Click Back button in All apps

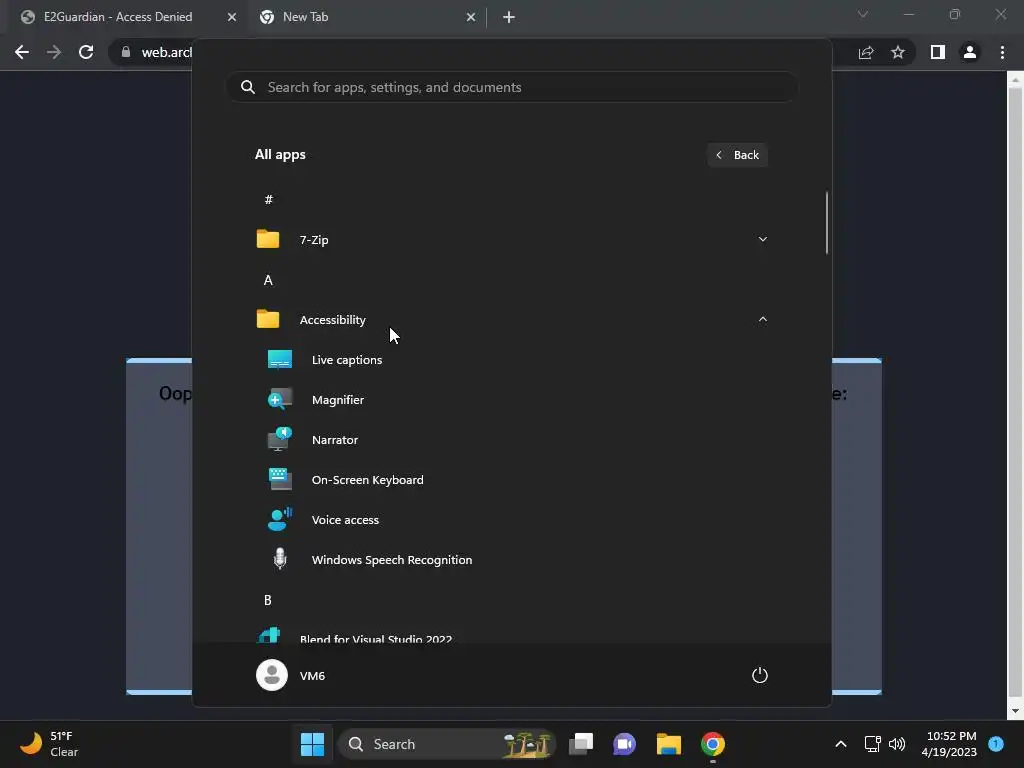pyautogui.click(x=737, y=155)
